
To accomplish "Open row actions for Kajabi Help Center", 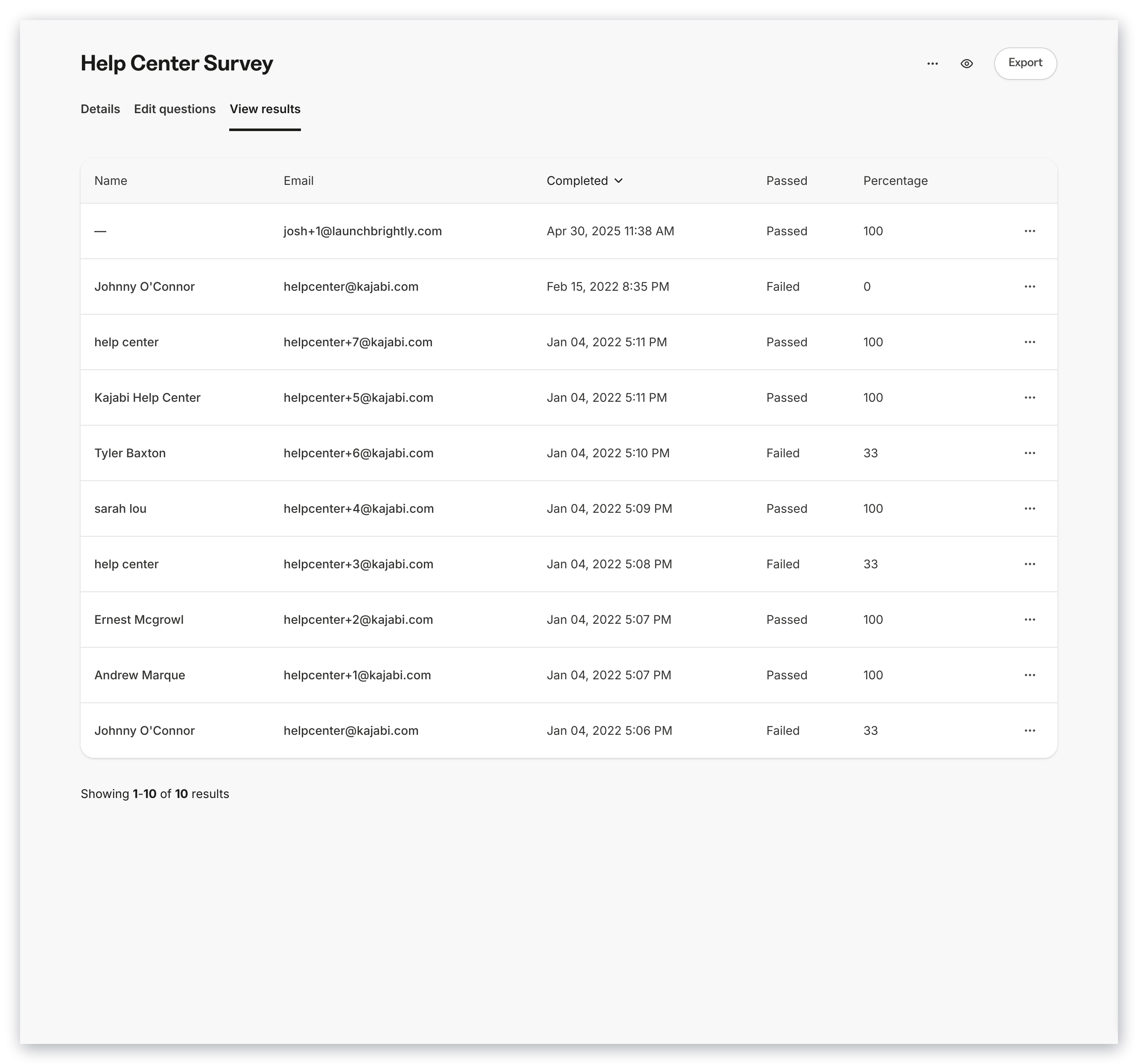I will point(1029,398).
